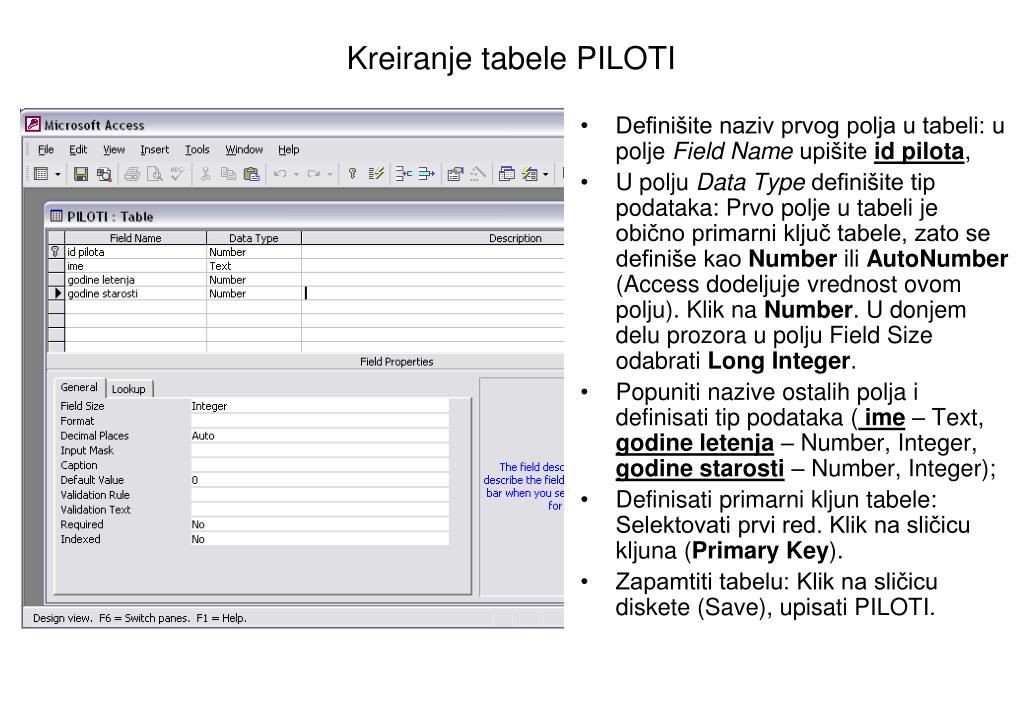Viewport: 1023px width, 708px height.
Task: Click the Default Value field showing 0
Action: (320, 480)
